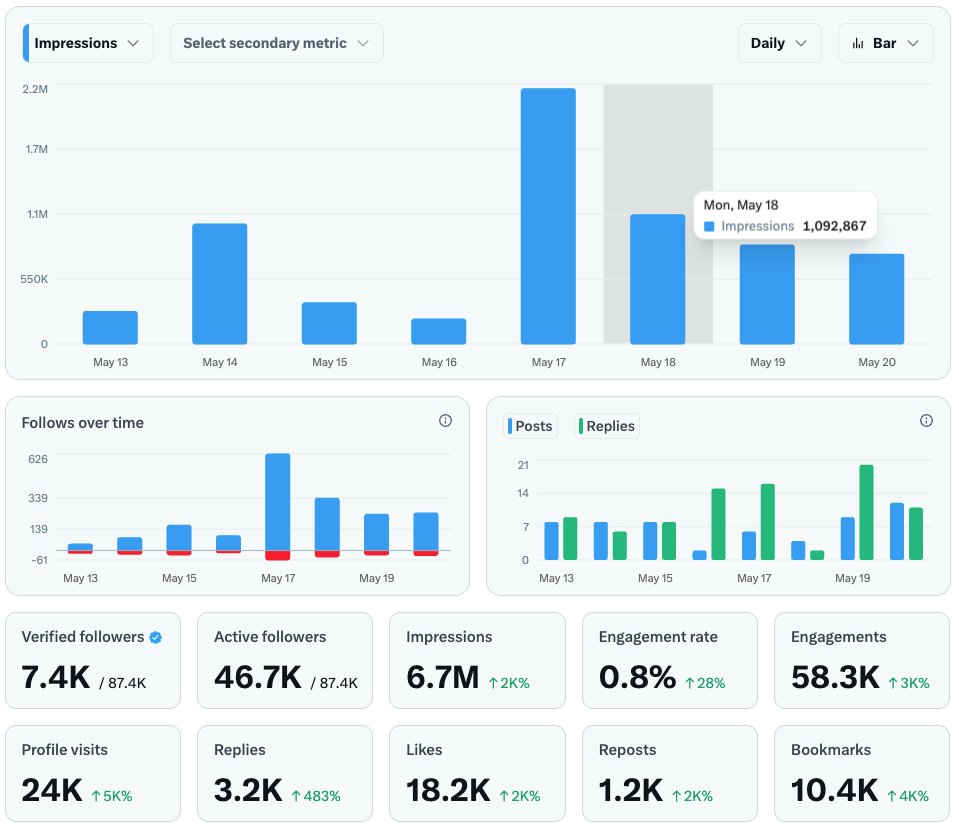Click the May 14 impressions bar
The width and height of the screenshot is (959, 830).
pyautogui.click(x=220, y=284)
